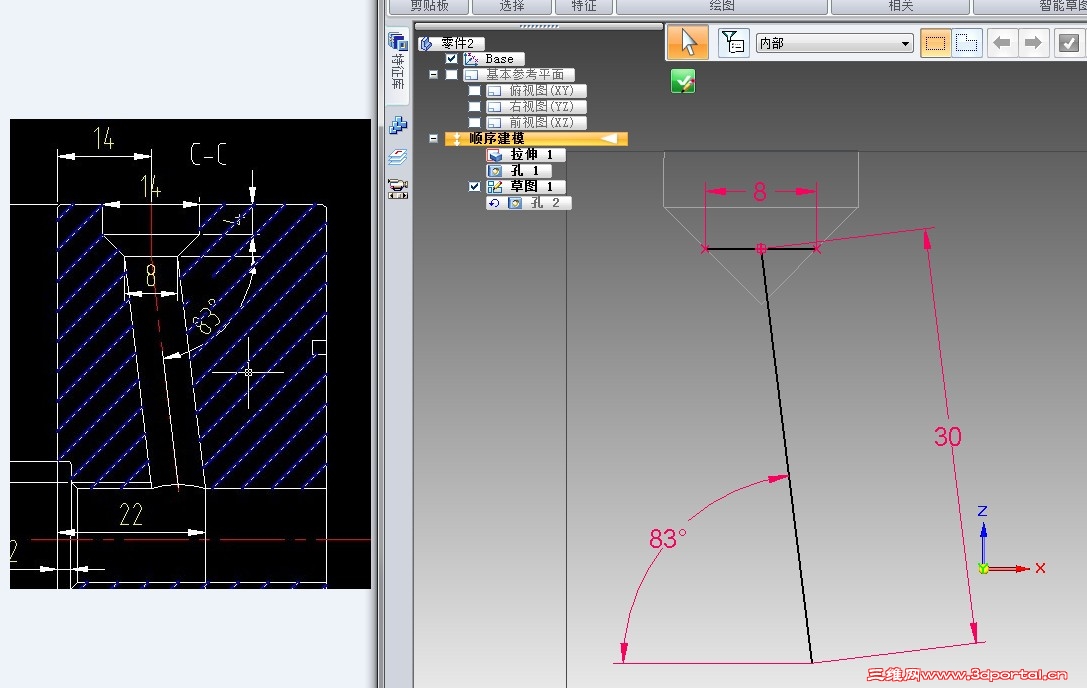Image resolution: width=1087 pixels, height=688 pixels.
Task: Toggle the 俯视图(XY) checkbox
Action: [474, 91]
